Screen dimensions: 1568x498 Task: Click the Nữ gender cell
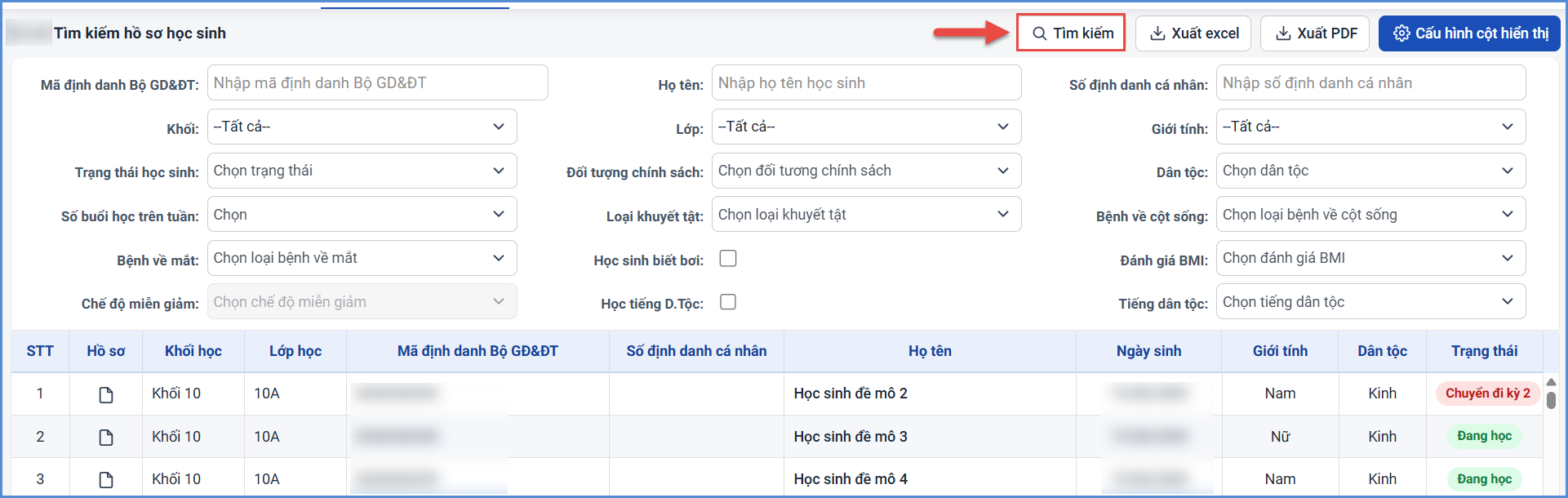[1280, 437]
